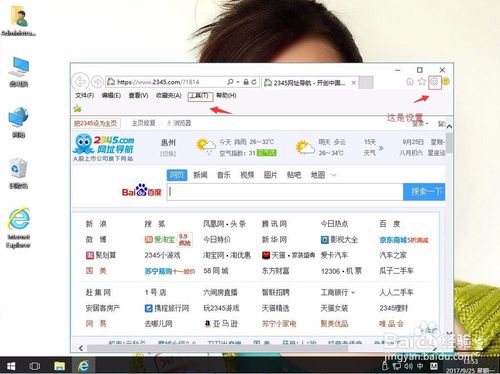Expand the 15-day weather forecast arrow
The width and height of the screenshot is (500, 374).
coord(381,148)
